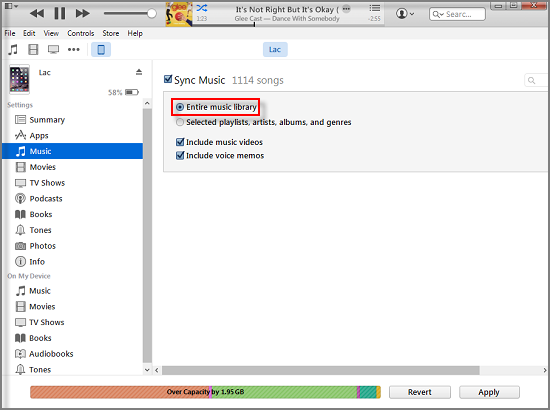Open the Up Next list icon

tap(375, 8)
